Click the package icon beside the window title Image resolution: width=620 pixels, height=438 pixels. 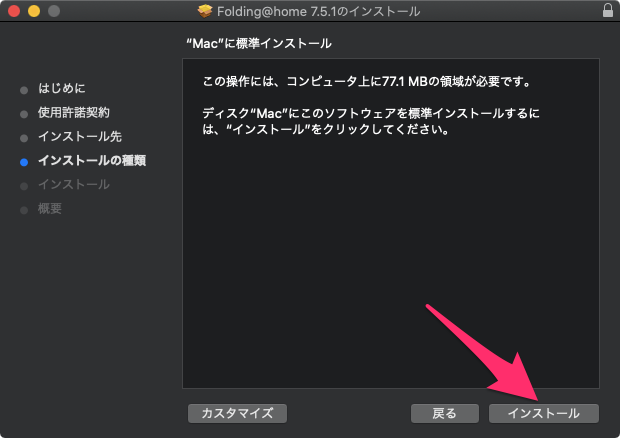[x=205, y=11]
